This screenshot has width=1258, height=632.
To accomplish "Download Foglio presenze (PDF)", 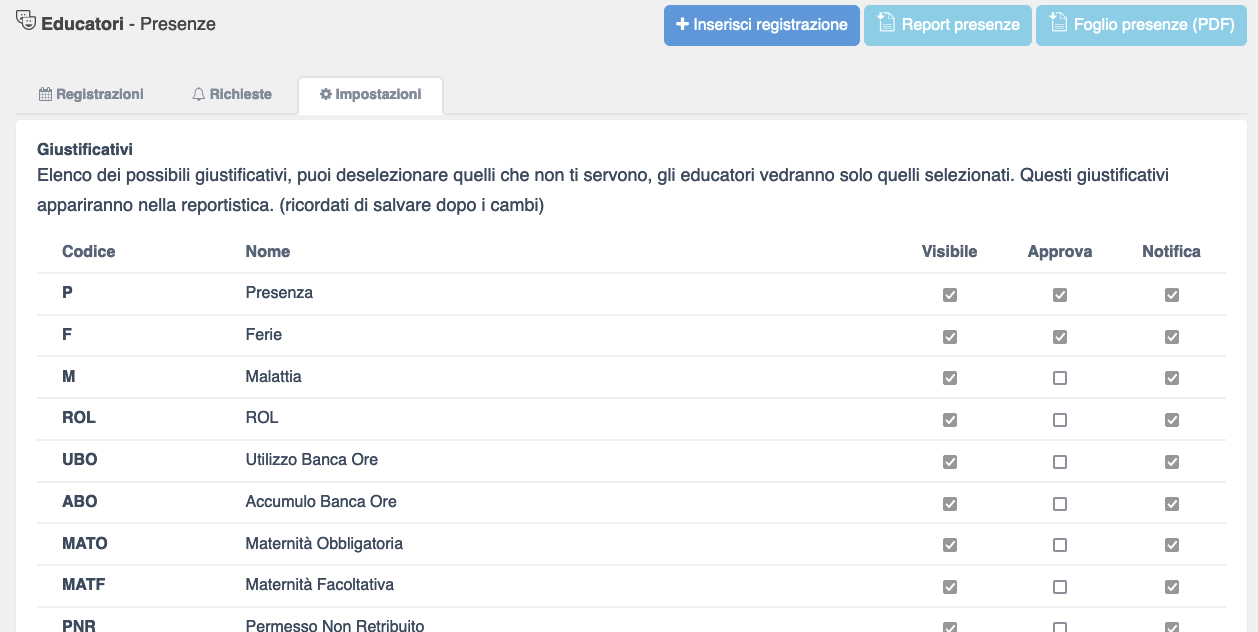I will 1141,25.
